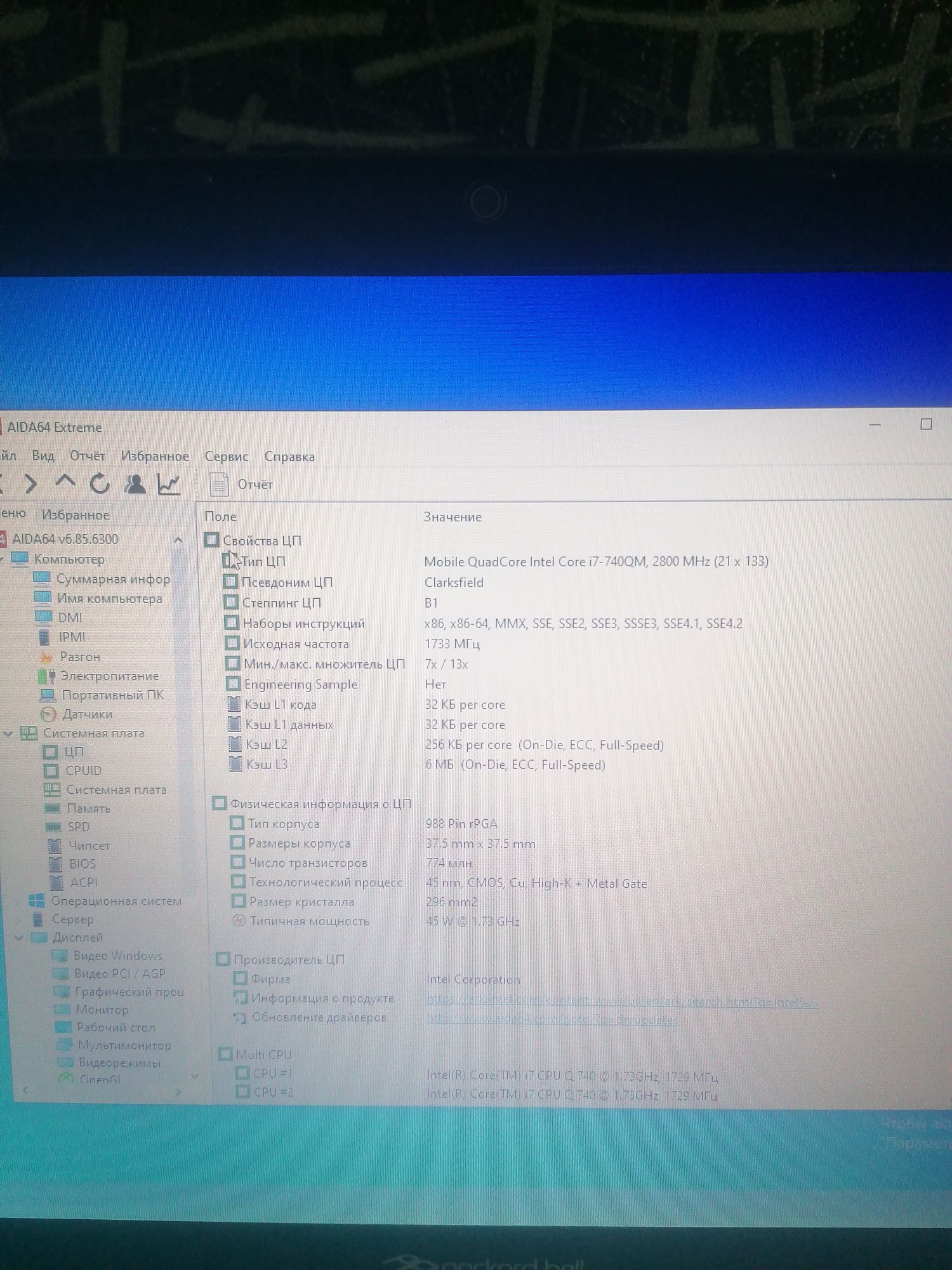Select the SPD icon item
The image size is (952, 1270).
pos(53,827)
